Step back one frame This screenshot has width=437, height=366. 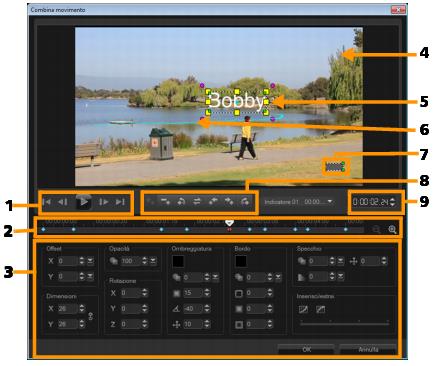pyautogui.click(x=63, y=202)
